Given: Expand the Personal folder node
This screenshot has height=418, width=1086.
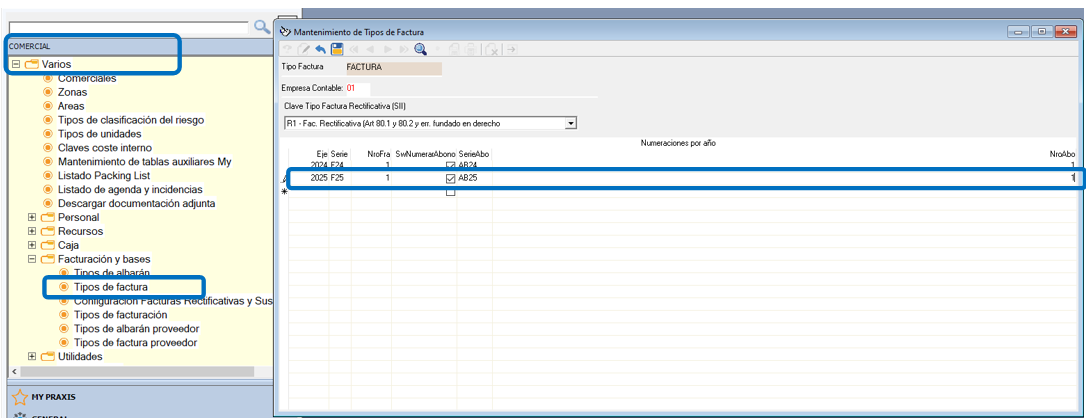Looking at the screenshot, I should point(32,217).
